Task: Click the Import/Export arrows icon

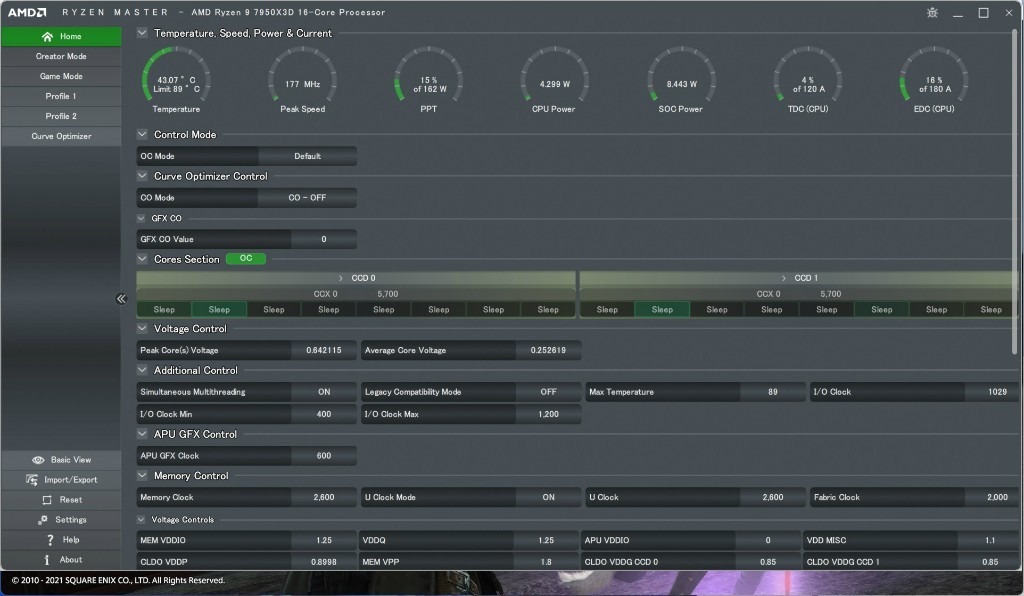Action: pyautogui.click(x=32, y=480)
